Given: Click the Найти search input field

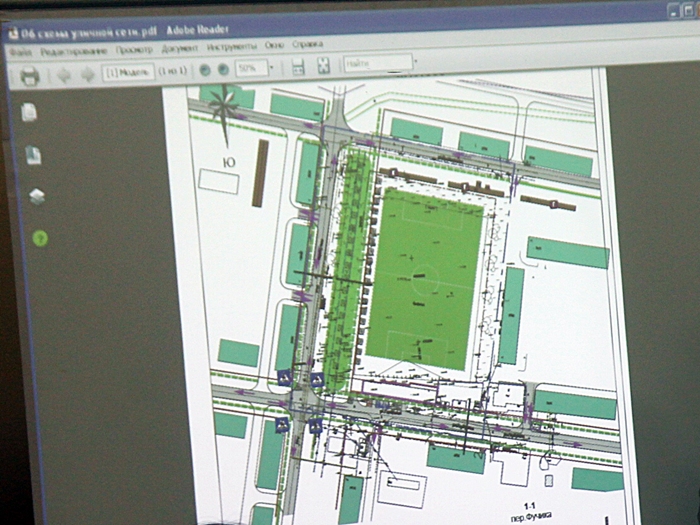Looking at the screenshot, I should click(376, 63).
